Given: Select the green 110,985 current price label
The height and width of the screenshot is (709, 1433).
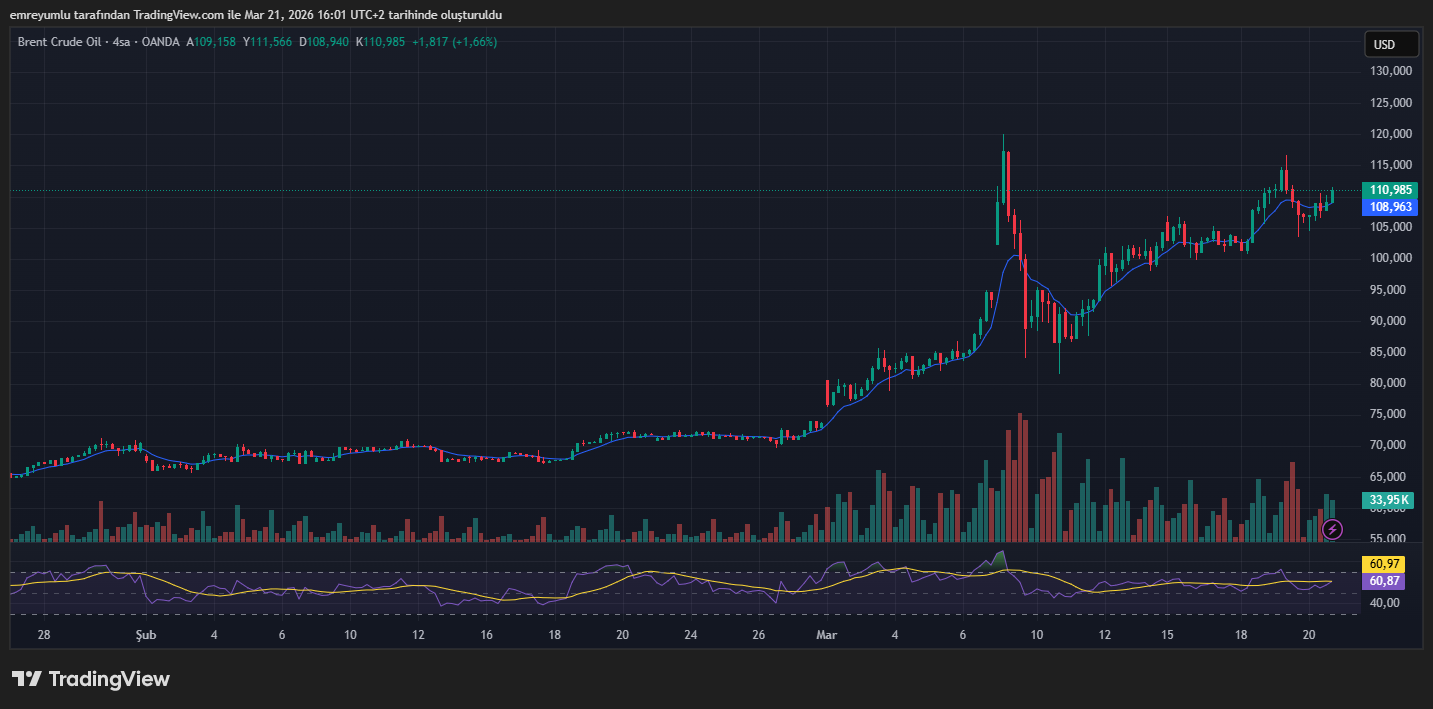Looking at the screenshot, I should (x=1391, y=190).
